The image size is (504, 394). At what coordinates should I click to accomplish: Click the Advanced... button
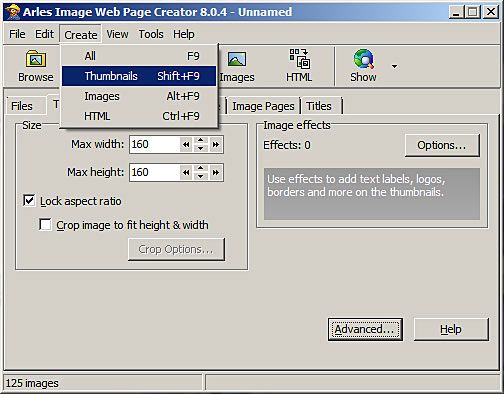(x=365, y=329)
